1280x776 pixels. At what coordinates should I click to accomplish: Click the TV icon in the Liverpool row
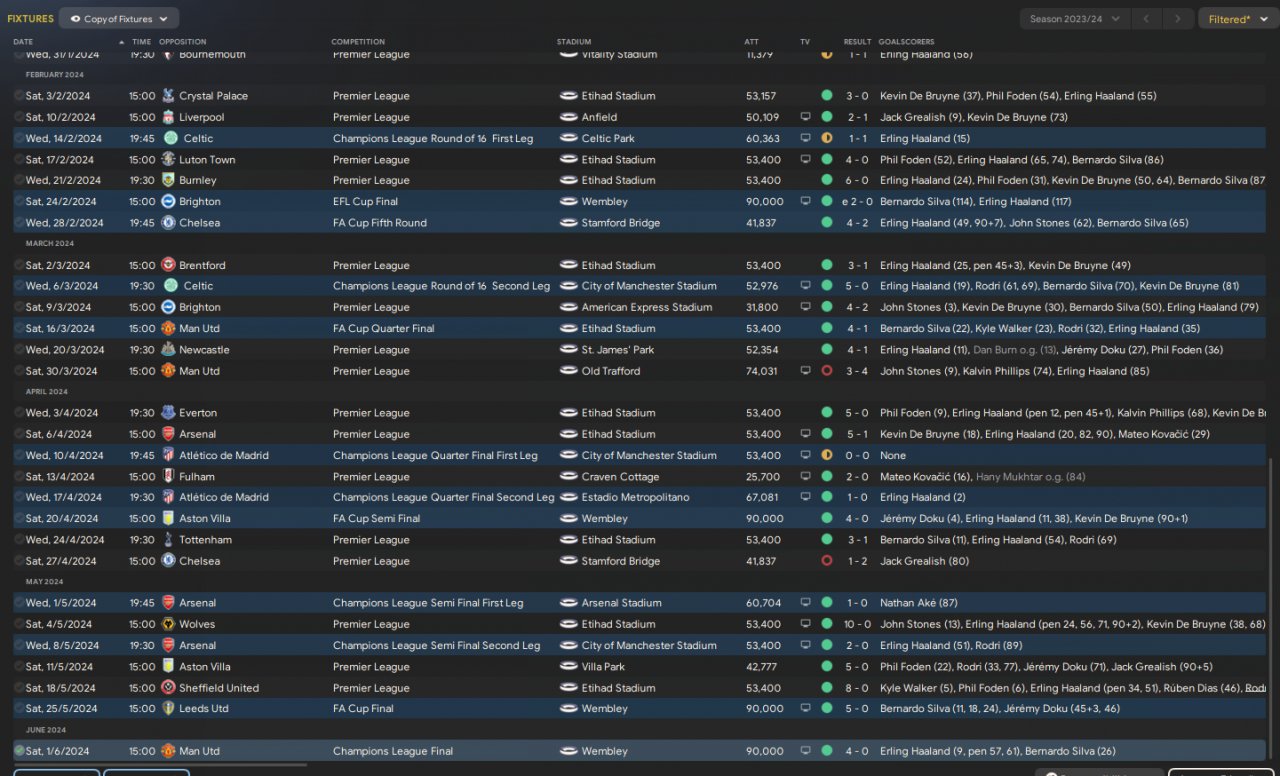click(x=805, y=117)
